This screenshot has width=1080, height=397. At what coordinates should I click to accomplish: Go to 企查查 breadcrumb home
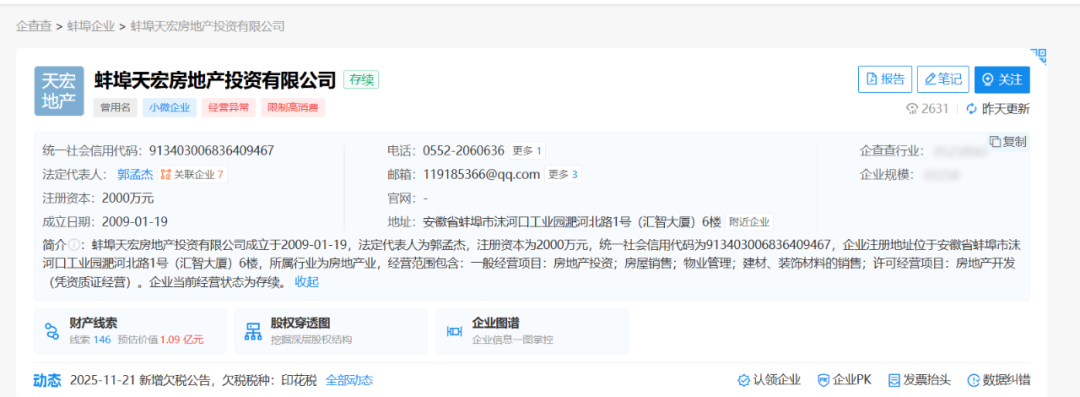(x=34, y=26)
